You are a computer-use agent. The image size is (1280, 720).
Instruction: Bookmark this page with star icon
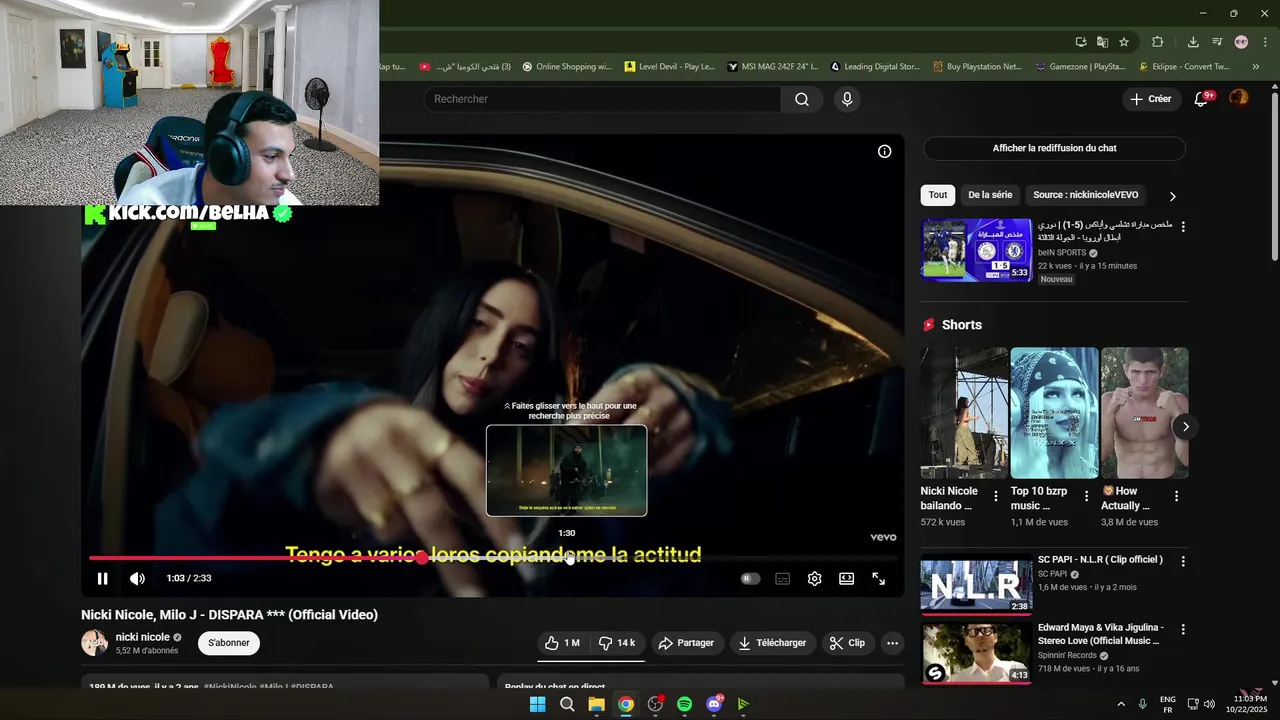[x=1124, y=42]
